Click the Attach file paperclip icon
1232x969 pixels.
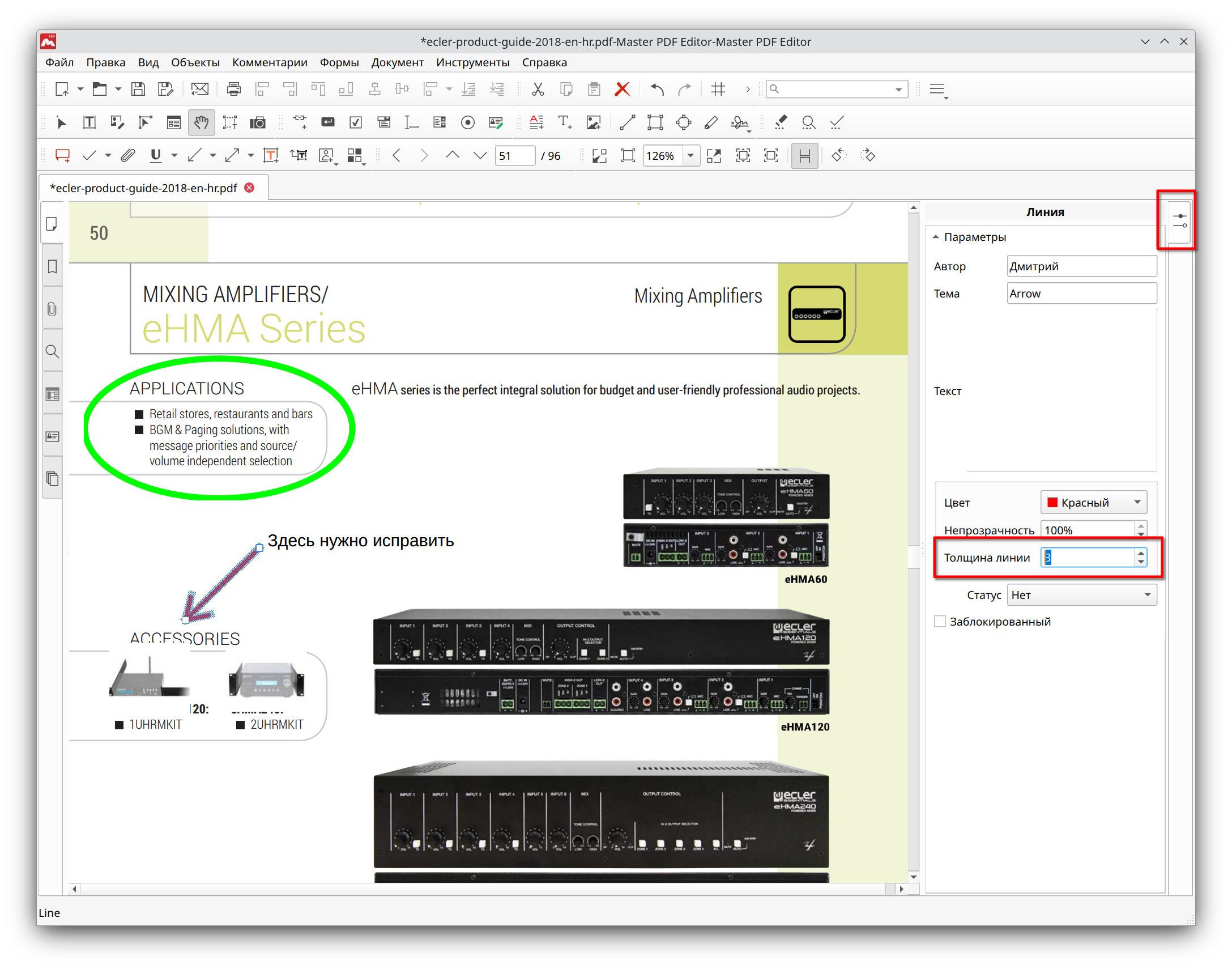(x=127, y=155)
